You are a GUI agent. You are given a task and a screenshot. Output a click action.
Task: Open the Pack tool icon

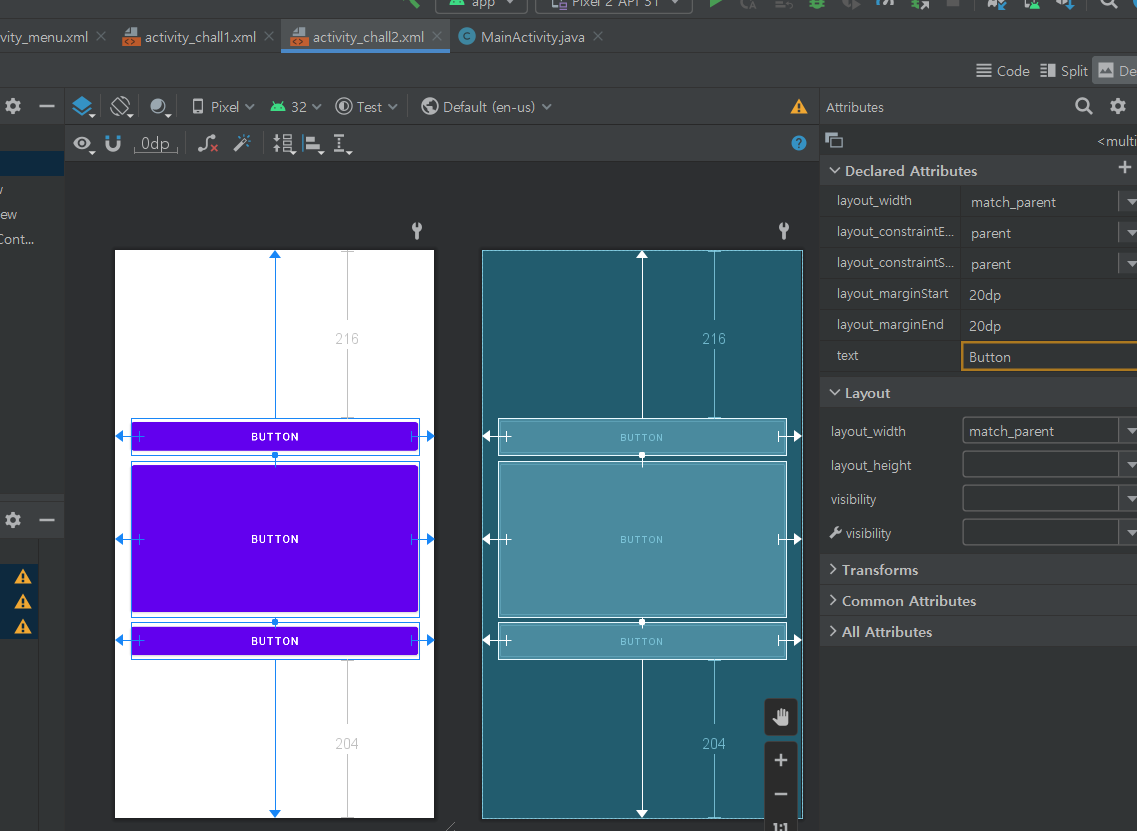(284, 144)
